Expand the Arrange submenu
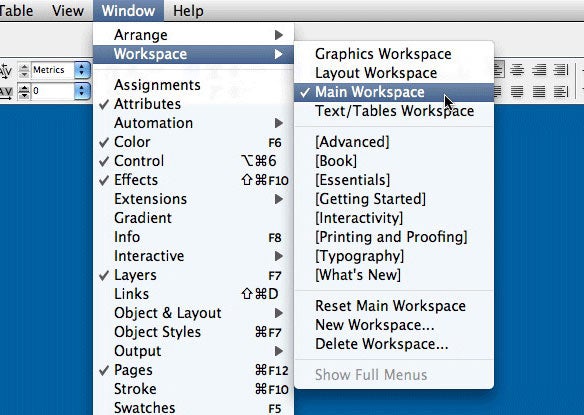 pos(193,35)
